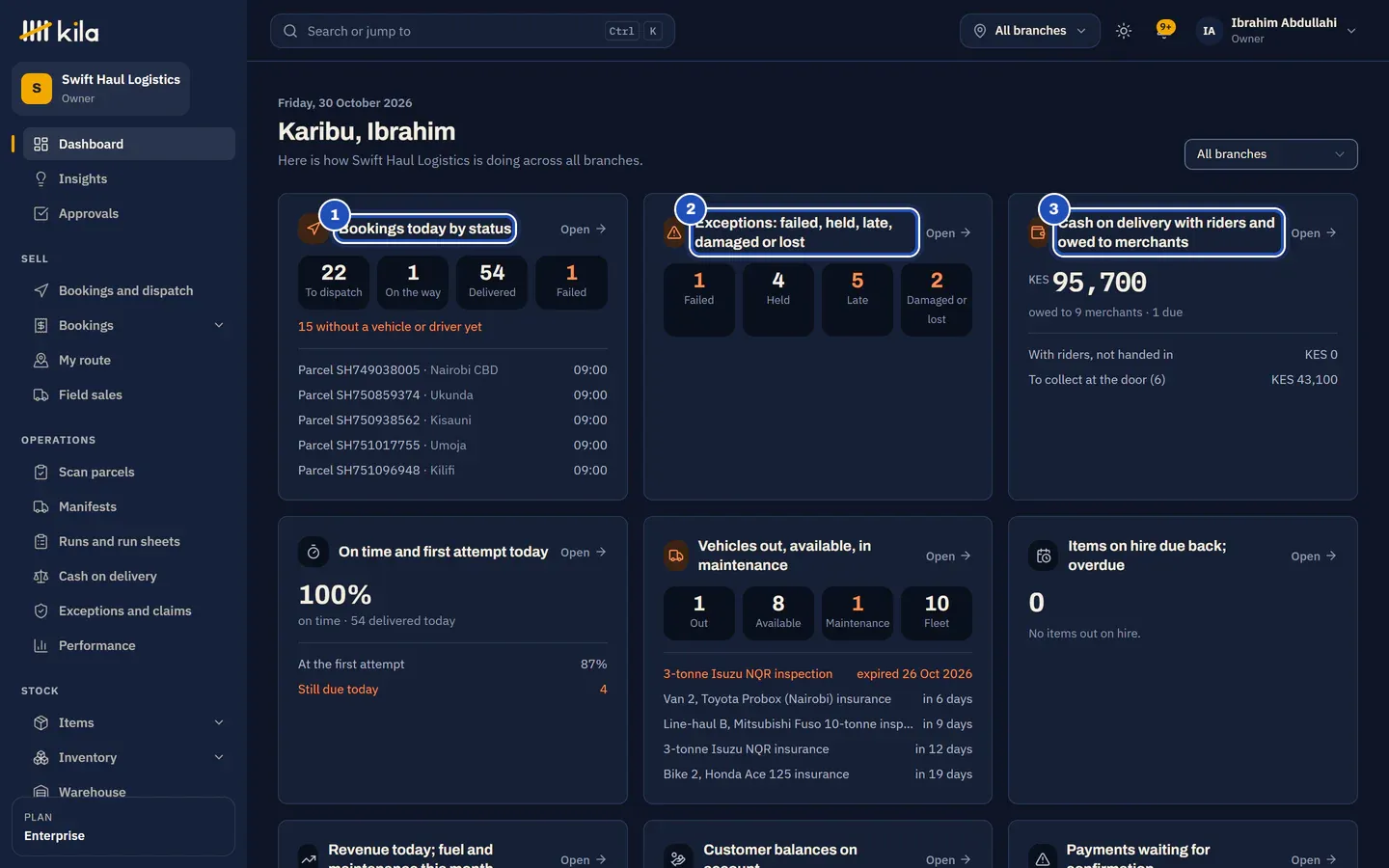The width and height of the screenshot is (1389, 868).
Task: Focus the Search or jump to field
Action: coord(473,31)
